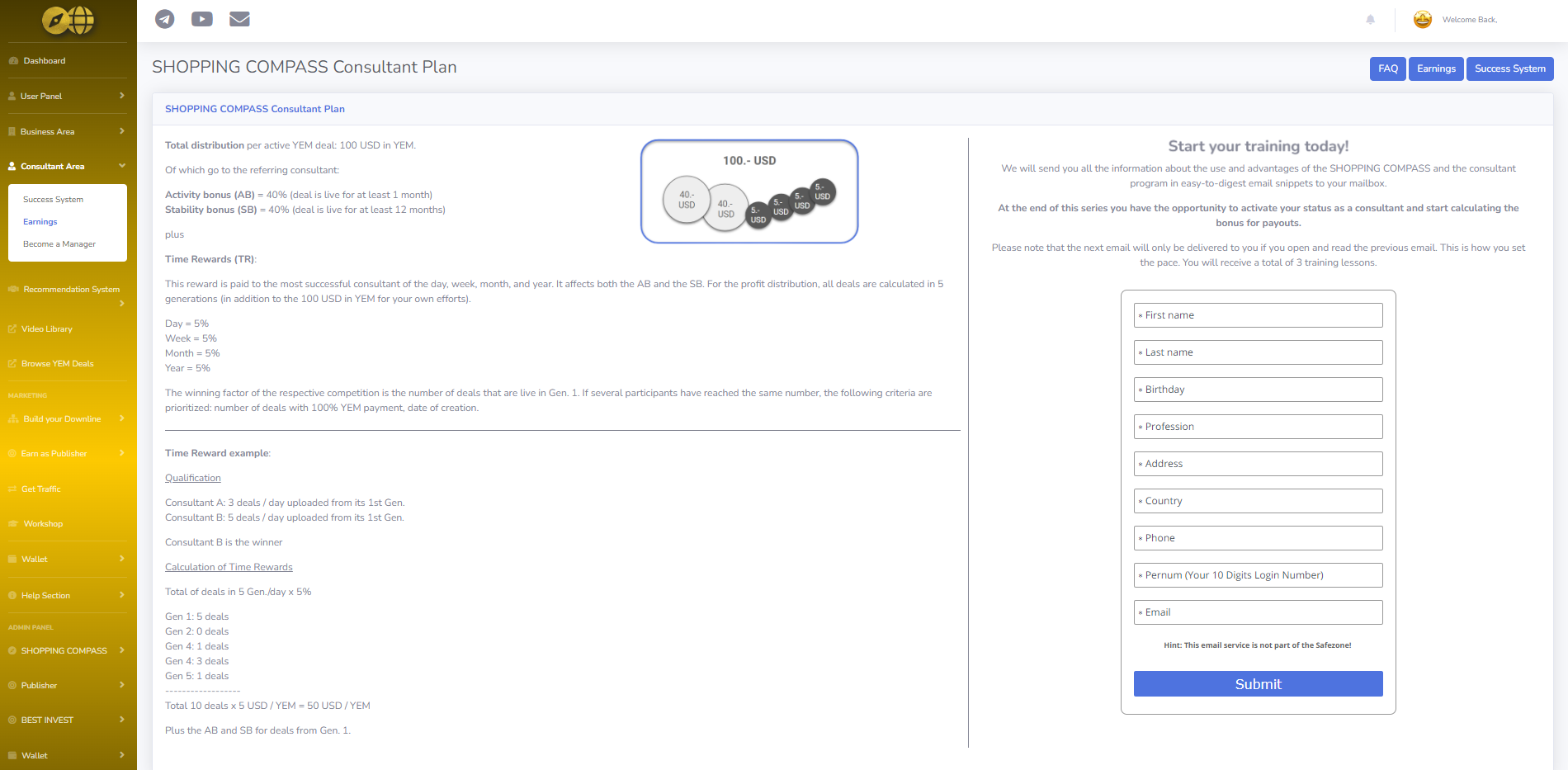Focus the First name field

coord(1258,315)
